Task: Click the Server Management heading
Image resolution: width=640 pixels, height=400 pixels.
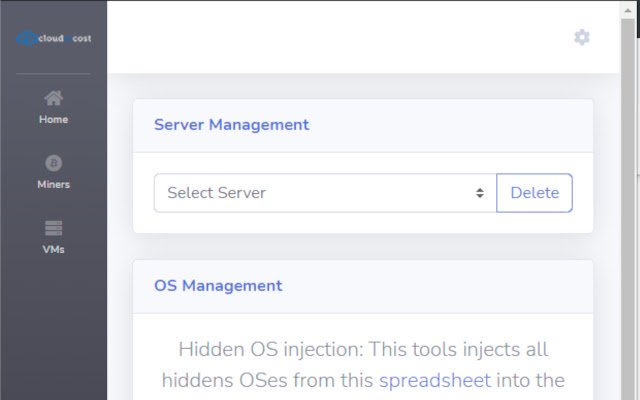Action: [231, 125]
